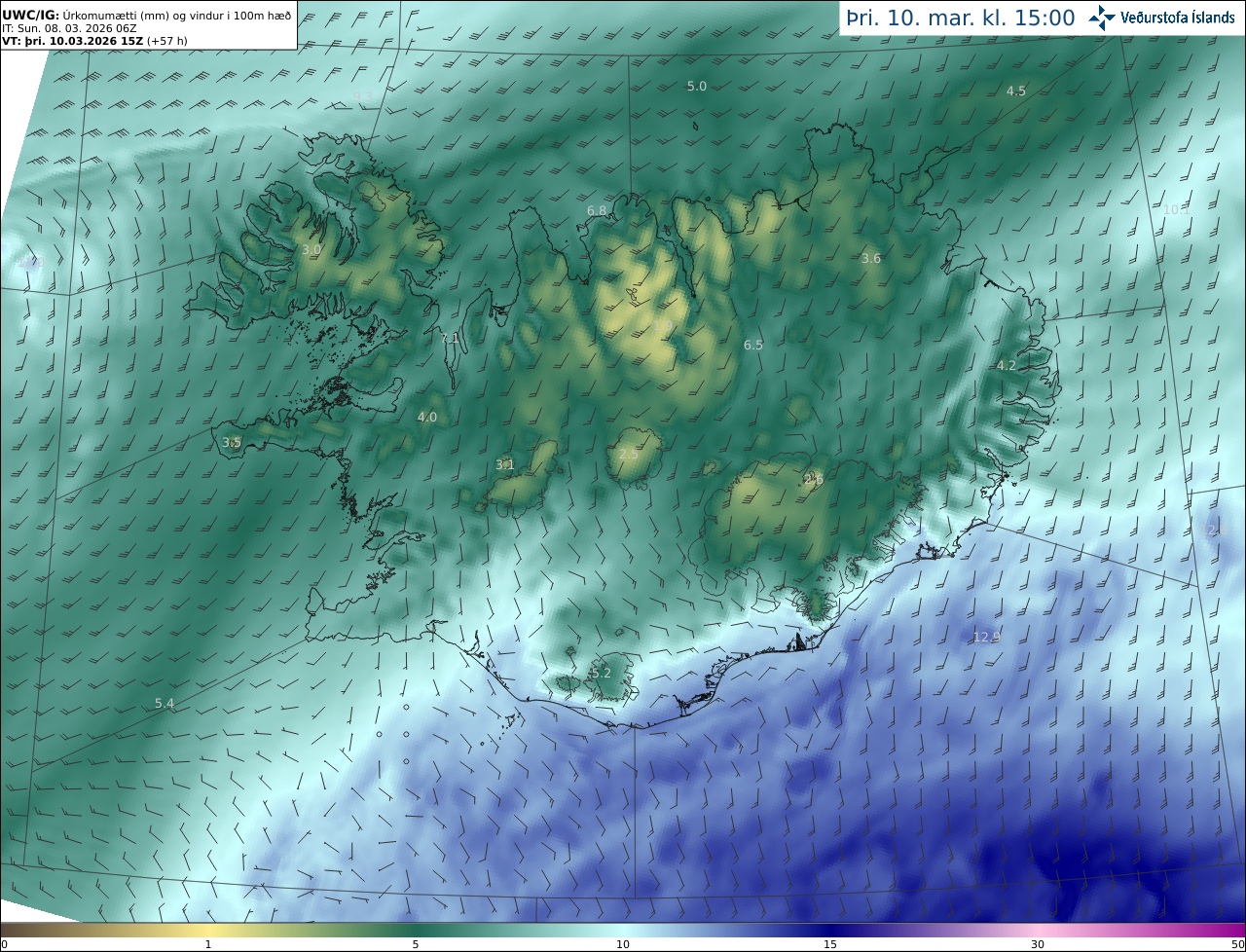
Task: Click the Veðurstofa Íslands logo
Action: 1161,17
